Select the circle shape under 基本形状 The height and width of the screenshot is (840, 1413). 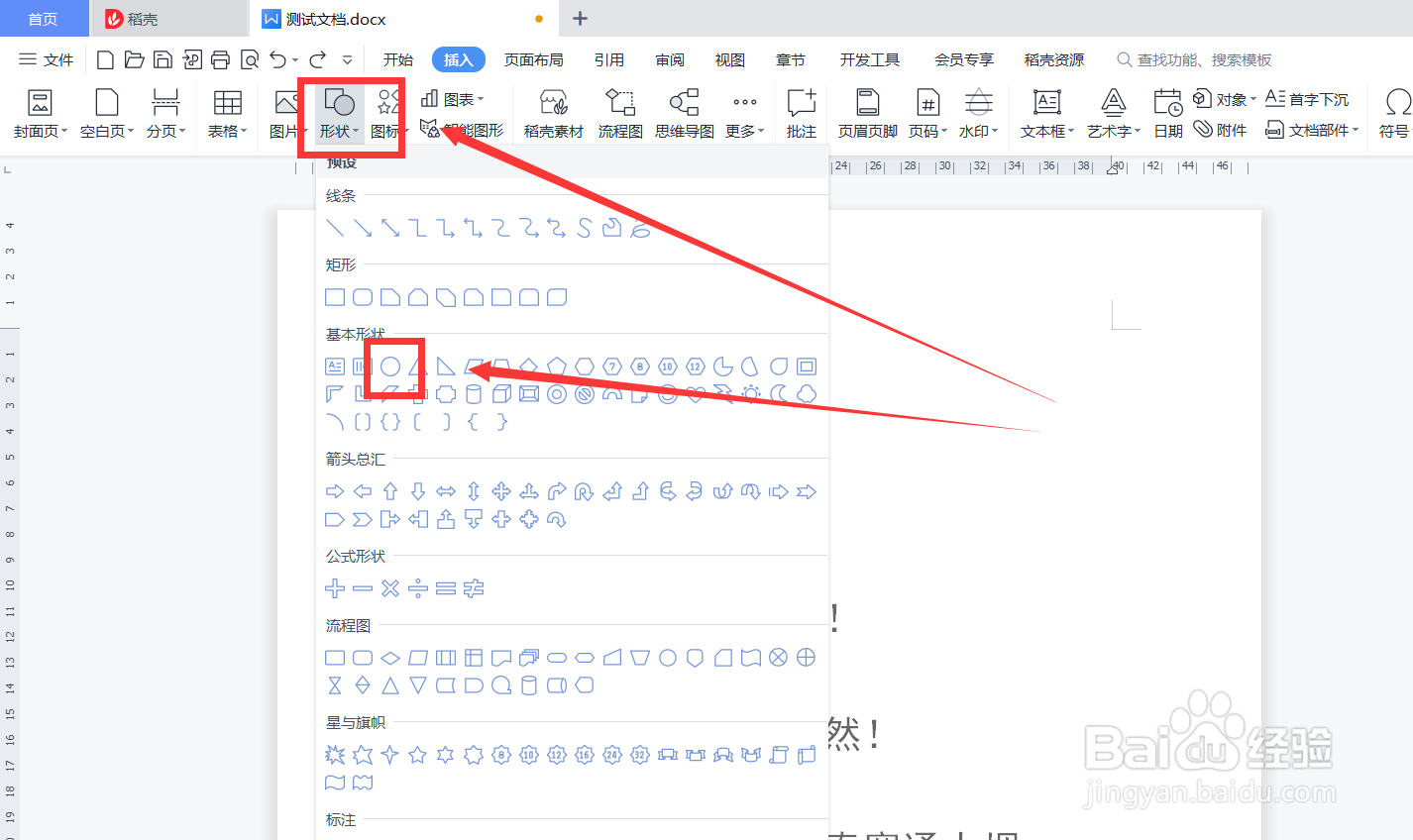392,366
